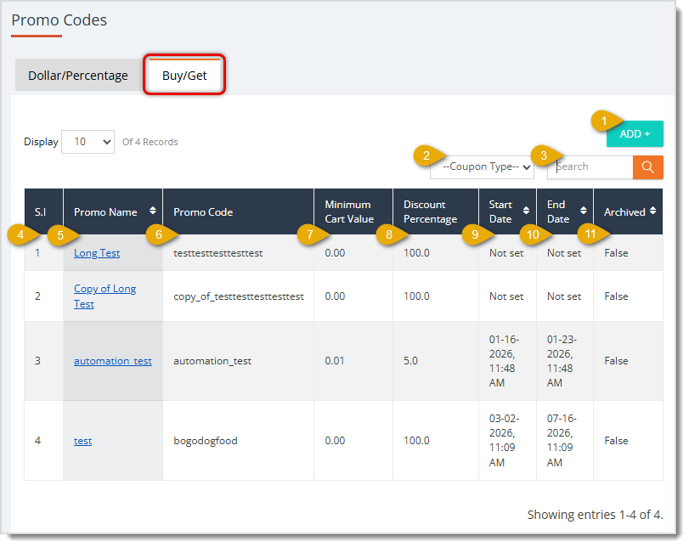Click the S.I column header

pos(44,212)
